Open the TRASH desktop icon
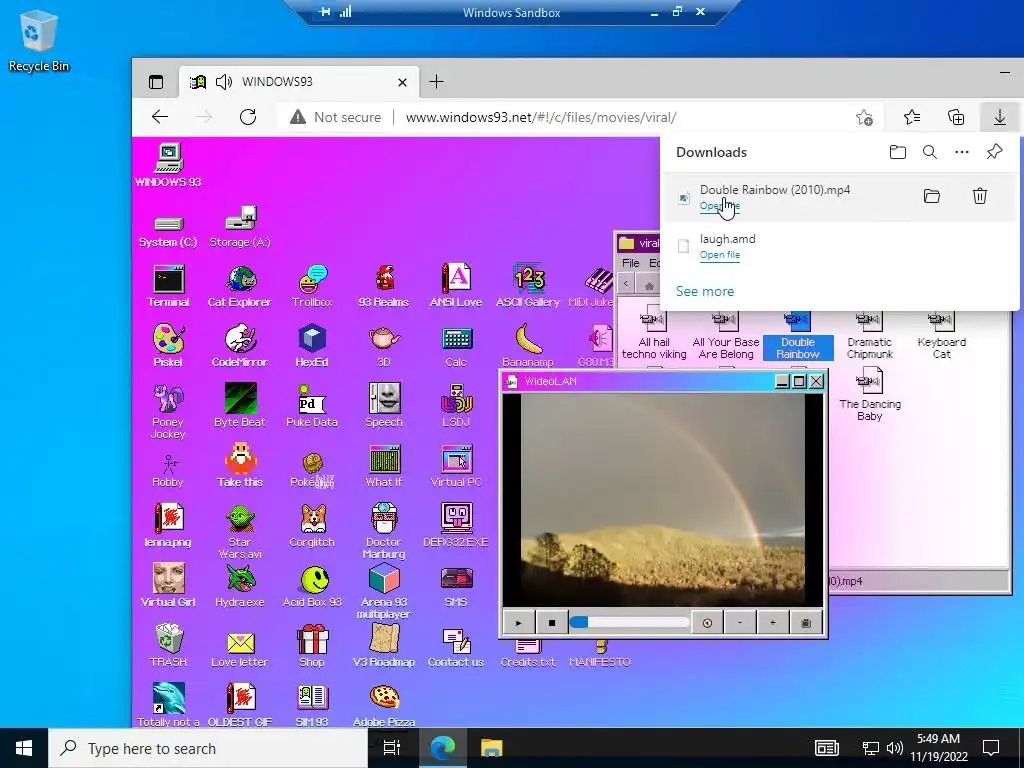The width and height of the screenshot is (1024, 768). click(168, 646)
